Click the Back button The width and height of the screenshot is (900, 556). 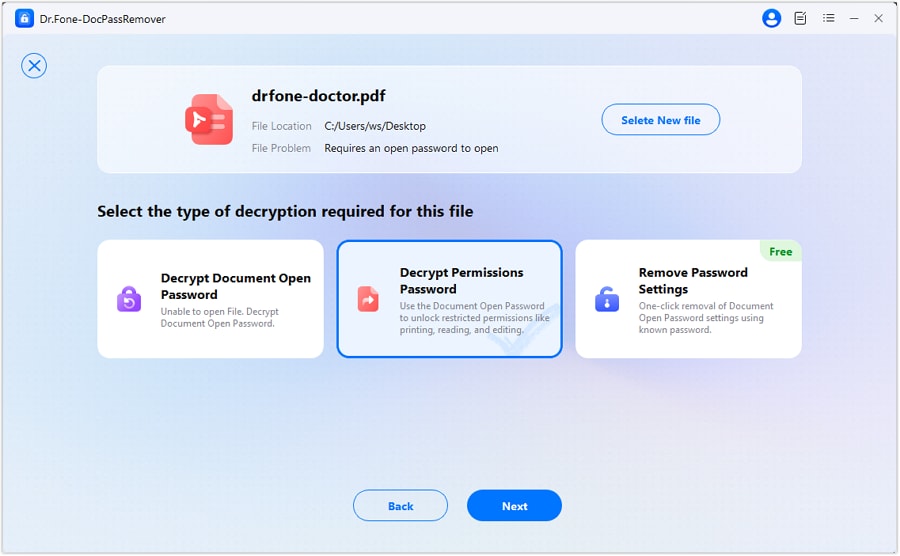tap(400, 506)
